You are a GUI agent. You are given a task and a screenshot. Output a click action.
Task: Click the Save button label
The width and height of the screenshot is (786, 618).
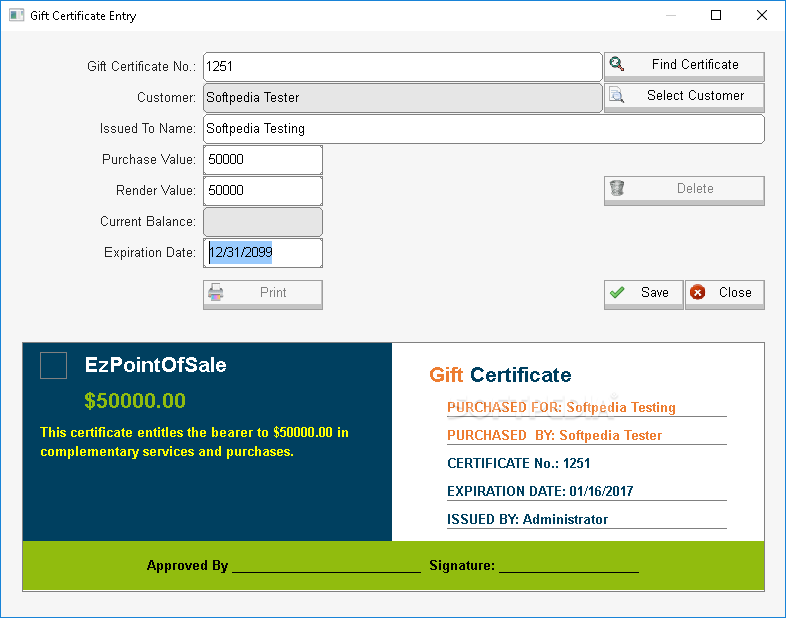(x=655, y=292)
